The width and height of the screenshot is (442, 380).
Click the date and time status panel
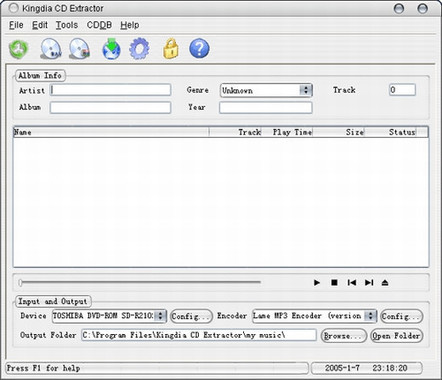coord(366,368)
